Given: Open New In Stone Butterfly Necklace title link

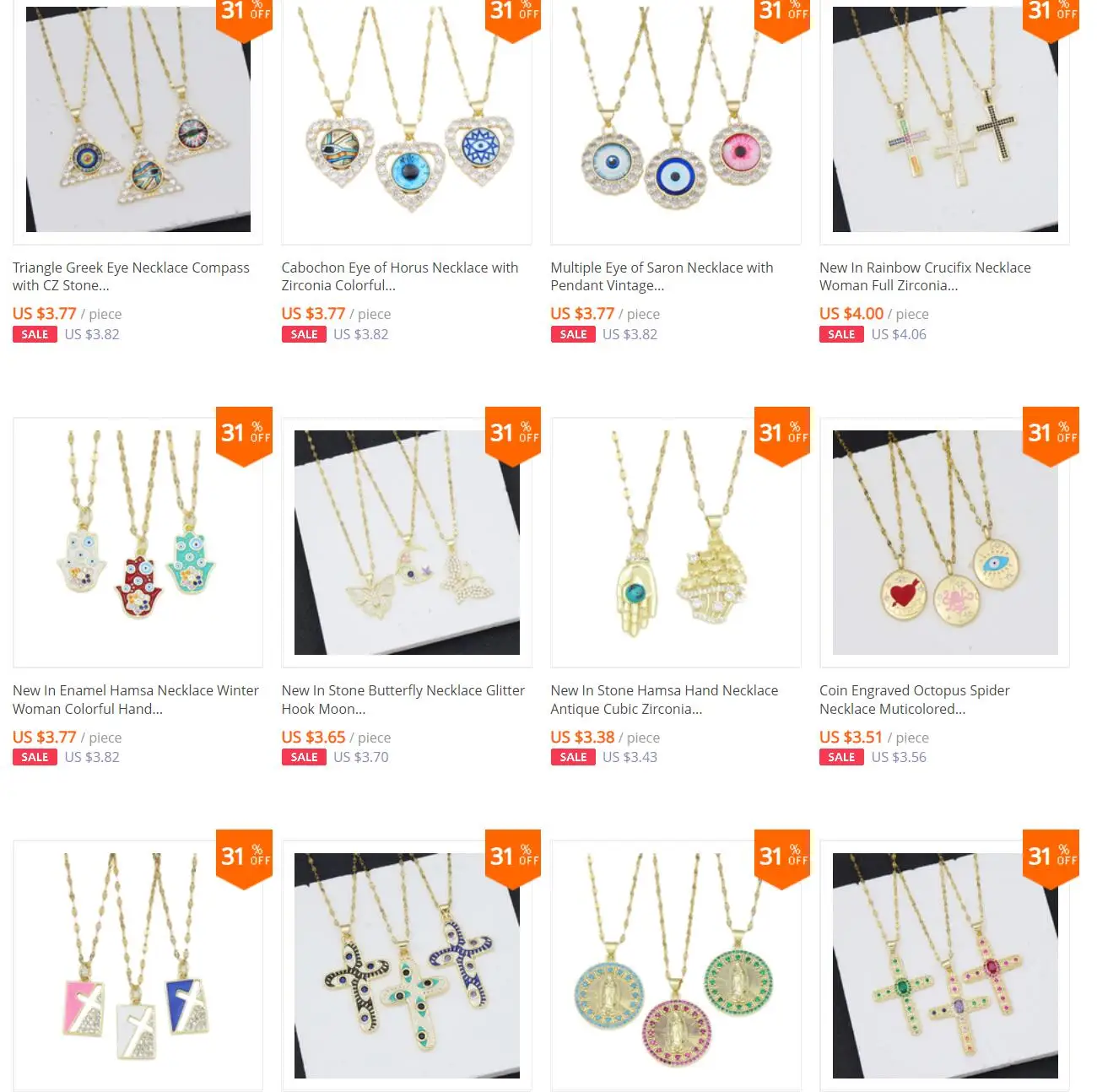Looking at the screenshot, I should pyautogui.click(x=403, y=700).
